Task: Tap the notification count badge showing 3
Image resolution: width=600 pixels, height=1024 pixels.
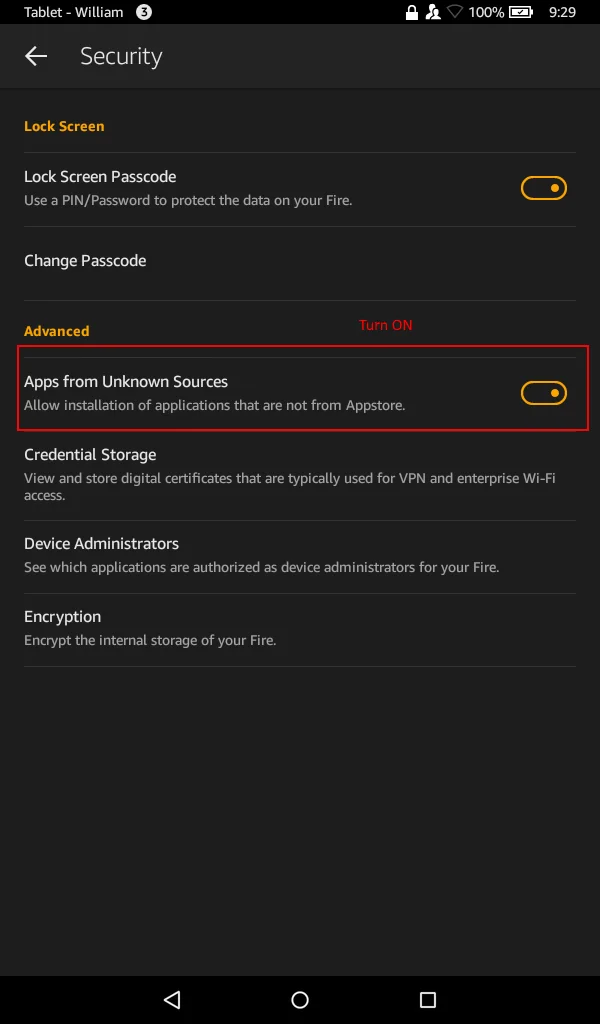Action: point(144,12)
